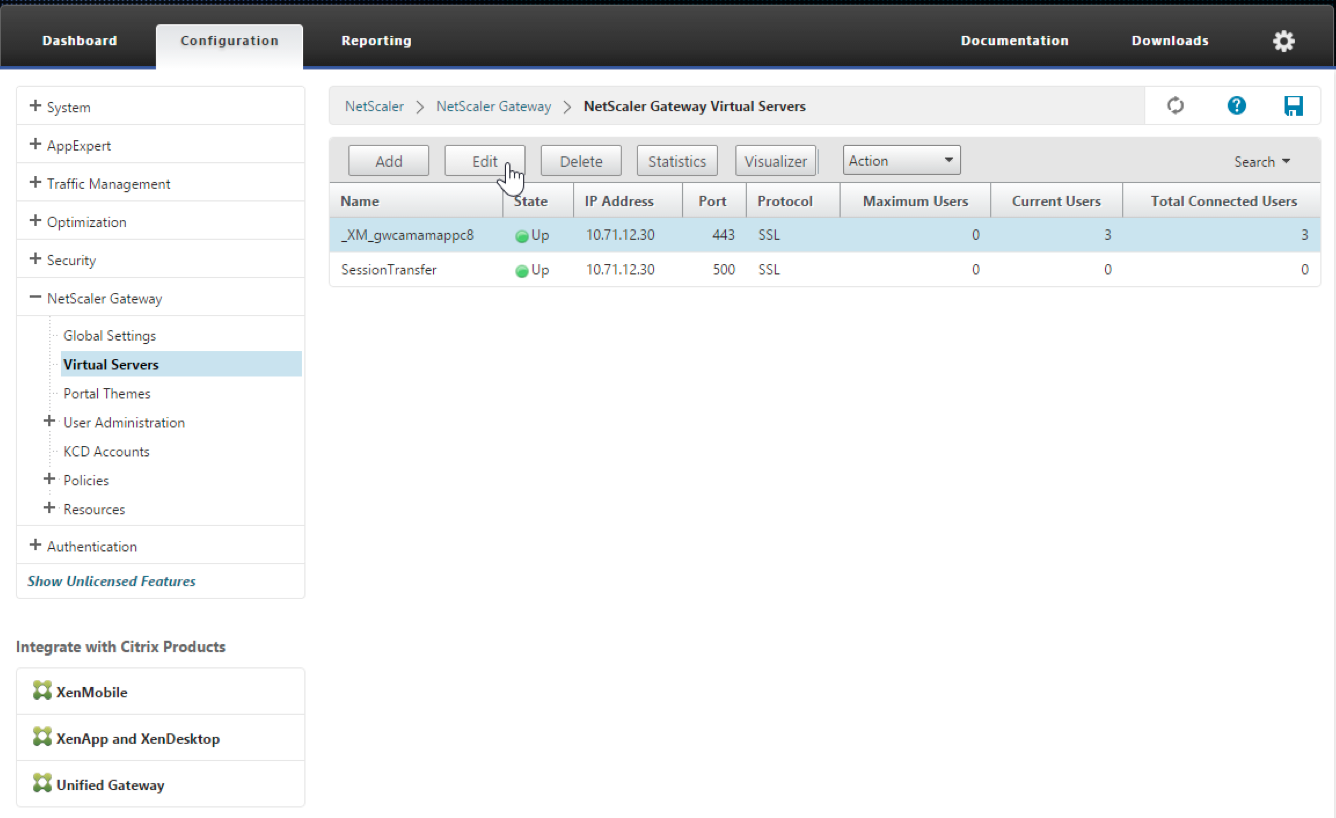The image size is (1336, 818).
Task: Click the Show Unlicensed Features link
Action: click(111, 581)
